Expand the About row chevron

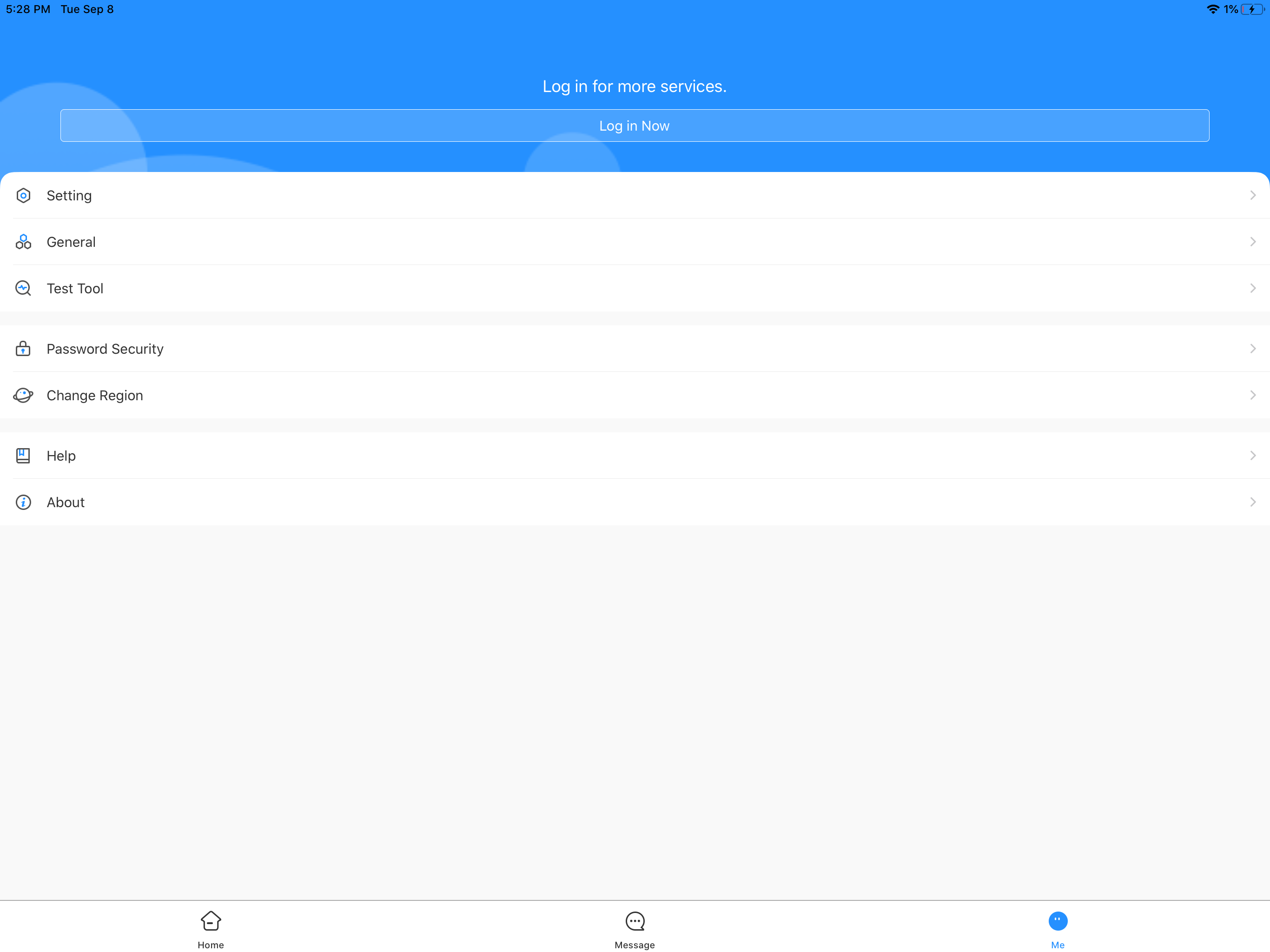tap(1253, 502)
